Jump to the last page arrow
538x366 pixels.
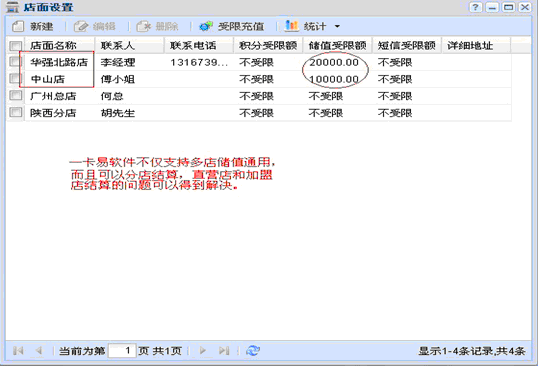coord(224,351)
